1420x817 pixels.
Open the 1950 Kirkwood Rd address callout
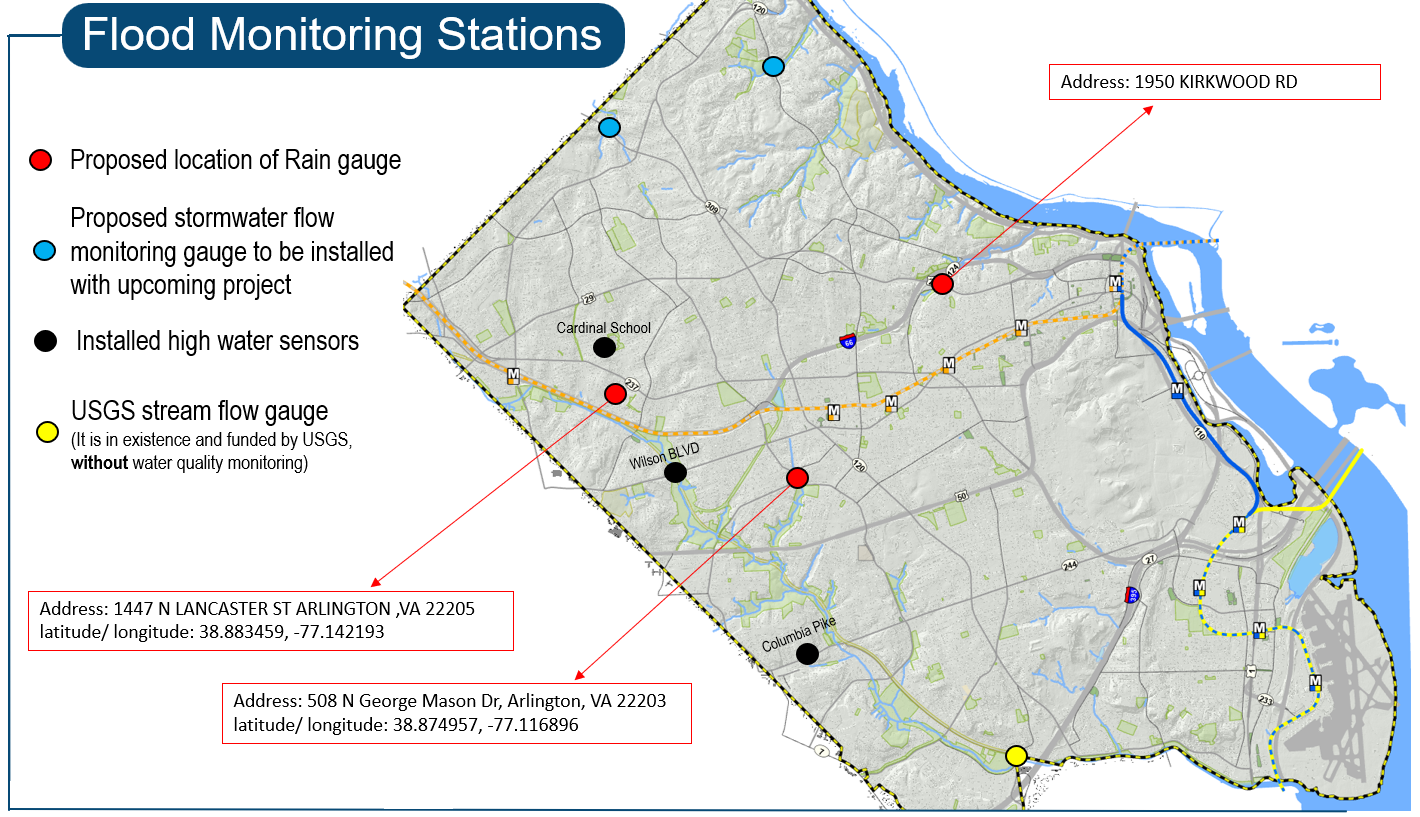point(1214,82)
